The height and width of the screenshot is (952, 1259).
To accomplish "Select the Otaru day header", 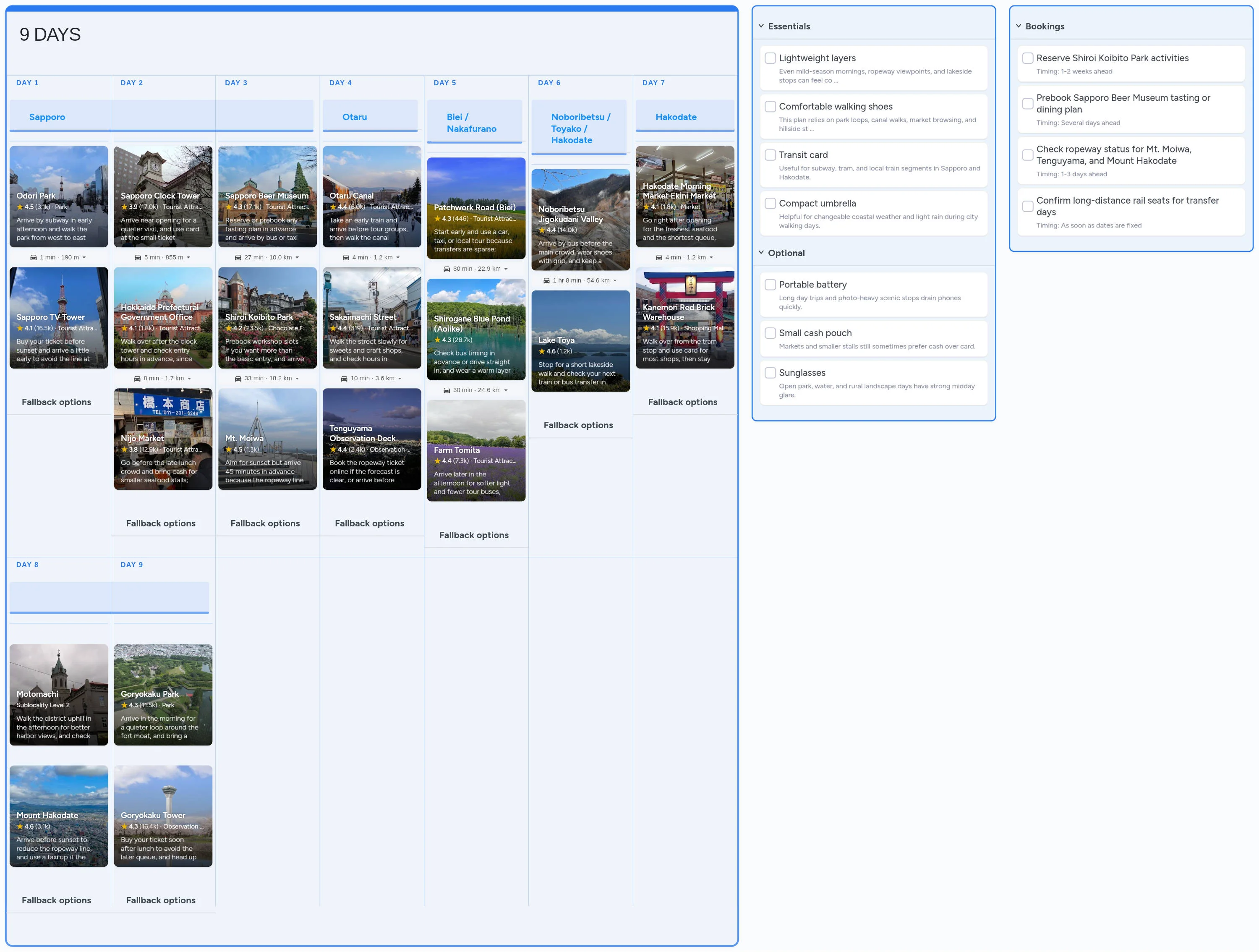I will pyautogui.click(x=355, y=117).
